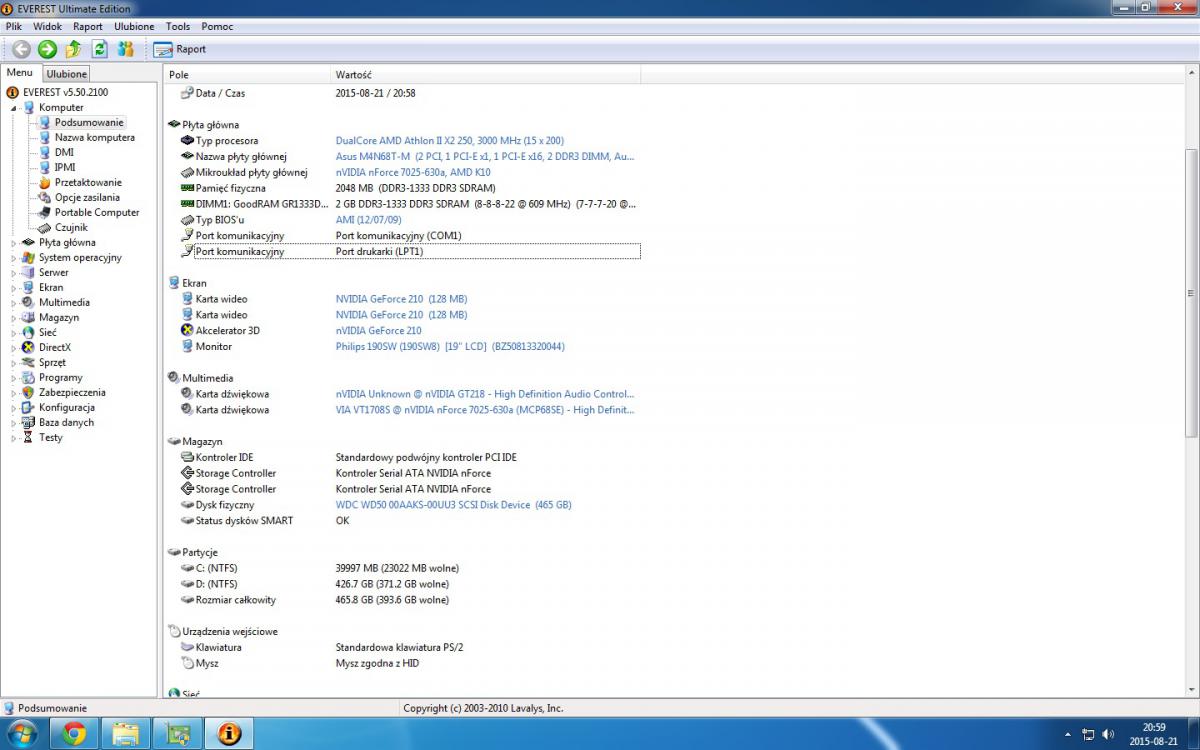The width and height of the screenshot is (1200, 750).
Task: Click the Wartość column header
Action: pyautogui.click(x=485, y=75)
